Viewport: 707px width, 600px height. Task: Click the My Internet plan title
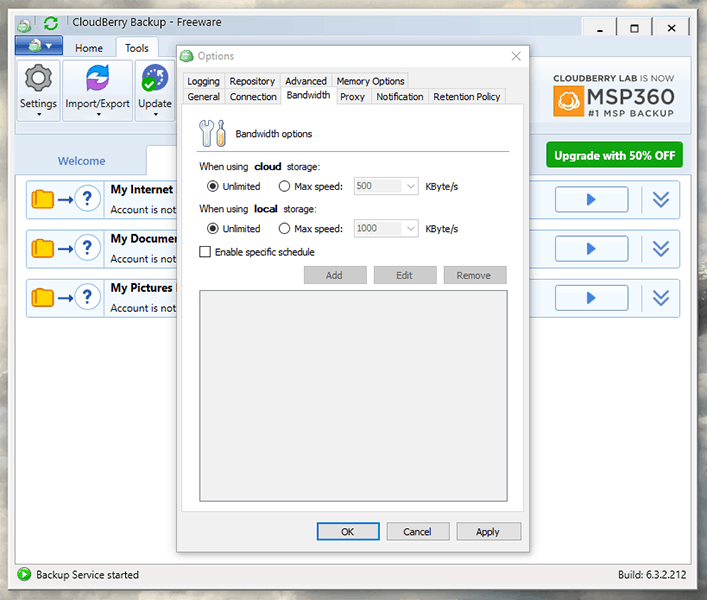coord(142,189)
